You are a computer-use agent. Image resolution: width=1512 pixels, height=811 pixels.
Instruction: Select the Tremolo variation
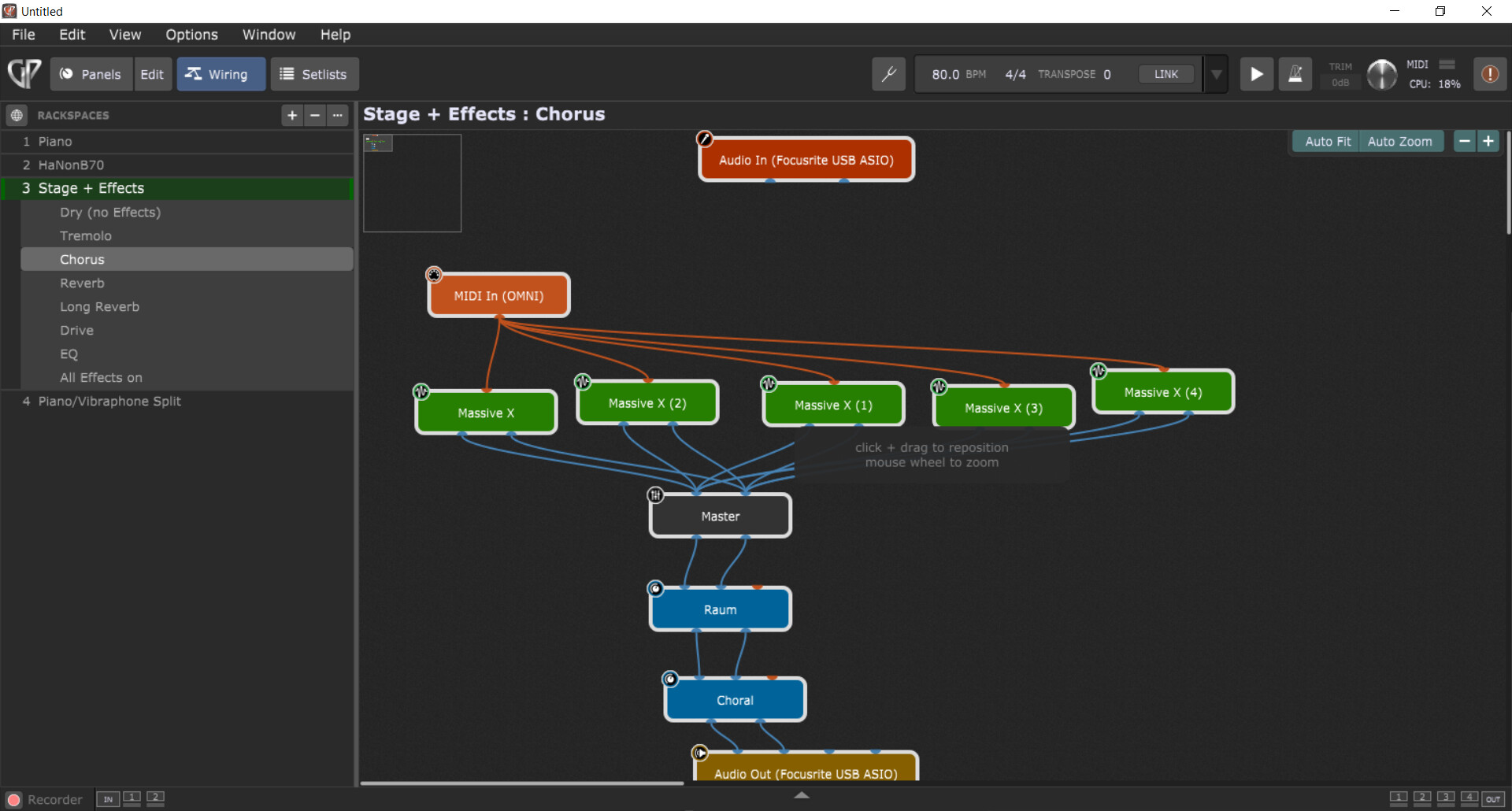(x=187, y=236)
